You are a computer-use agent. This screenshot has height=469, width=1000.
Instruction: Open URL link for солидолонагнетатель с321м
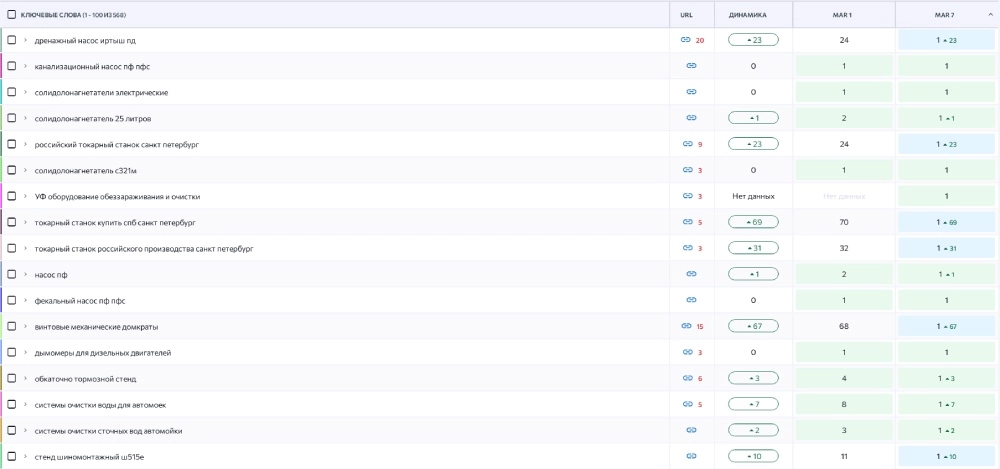click(x=688, y=170)
